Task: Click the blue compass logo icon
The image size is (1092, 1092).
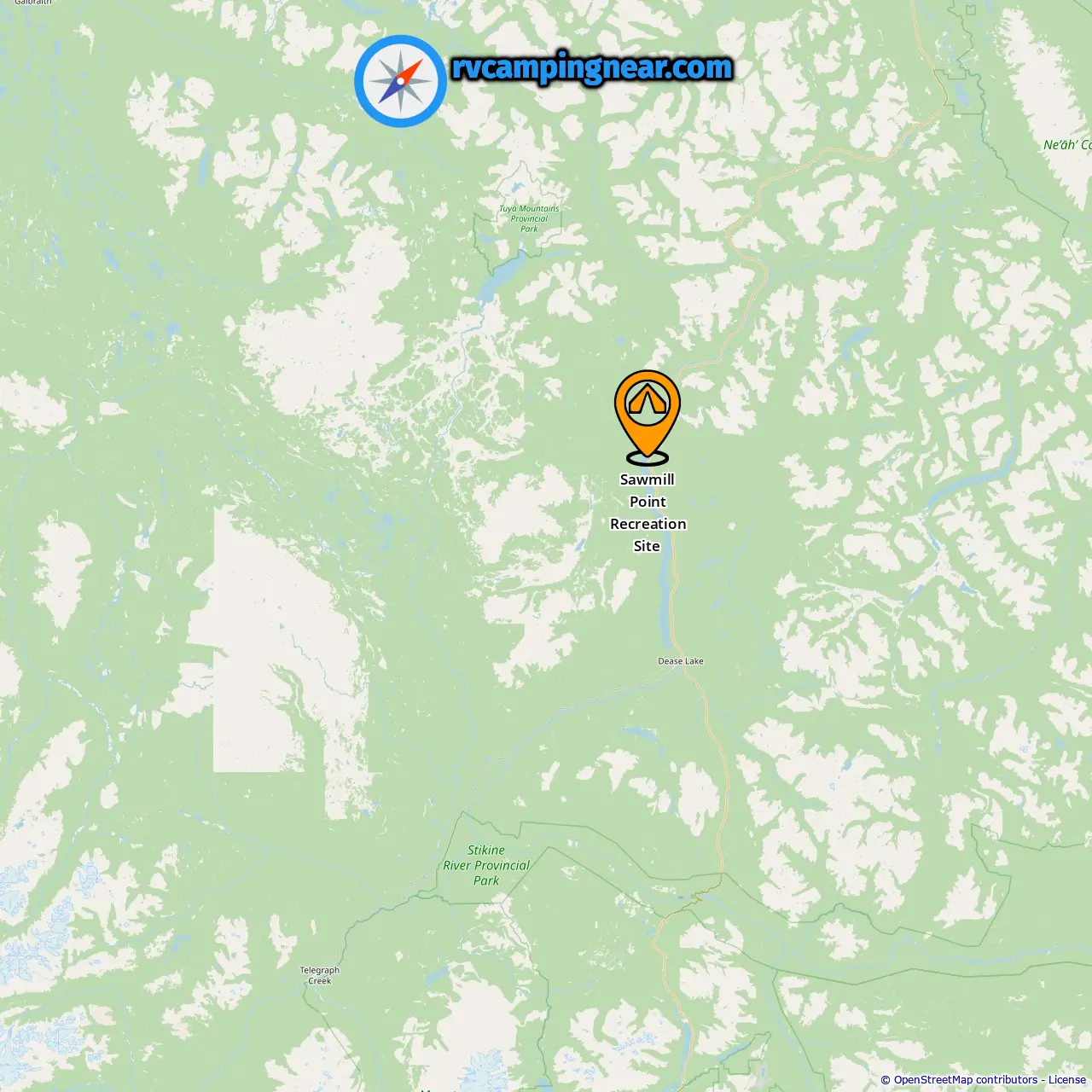Action: [401, 81]
